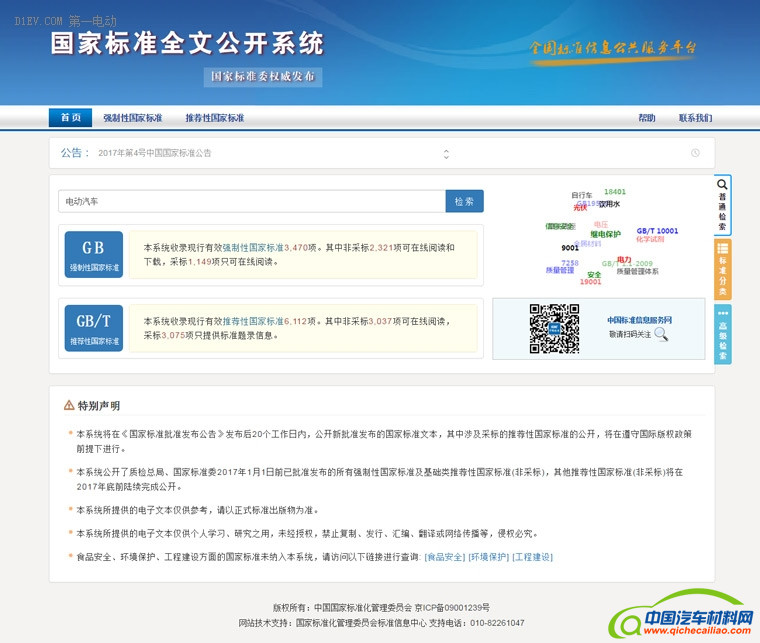
Task: Open the 帮助 help link
Action: (x=647, y=118)
